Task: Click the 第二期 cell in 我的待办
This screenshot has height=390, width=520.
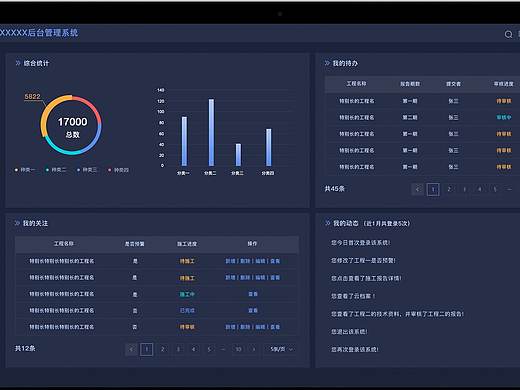Action: 410,117
